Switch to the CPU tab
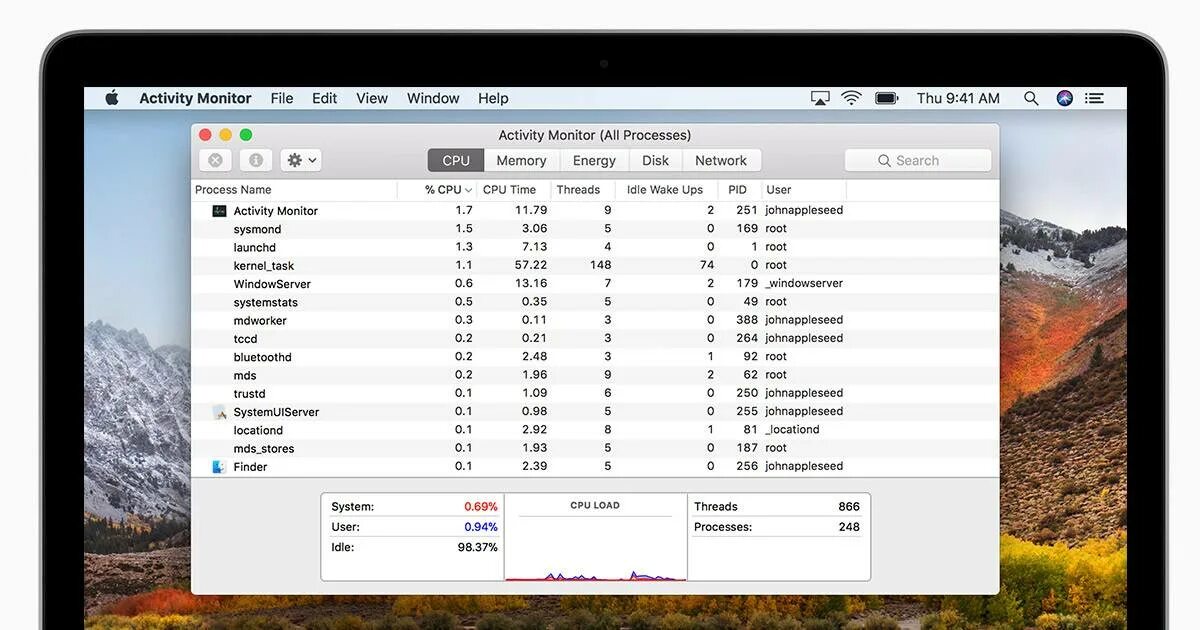 (x=456, y=160)
